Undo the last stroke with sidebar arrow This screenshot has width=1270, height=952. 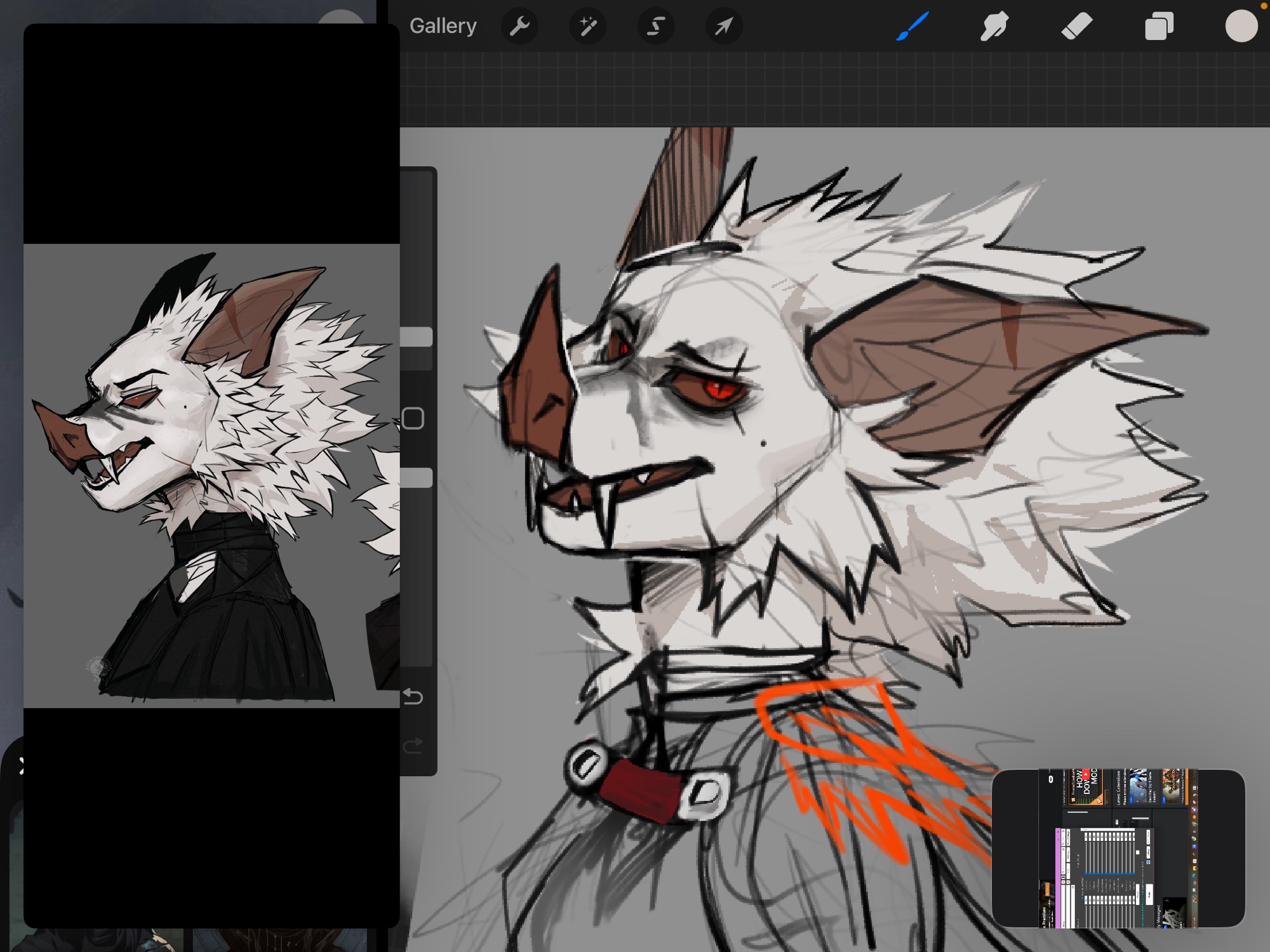point(413,697)
